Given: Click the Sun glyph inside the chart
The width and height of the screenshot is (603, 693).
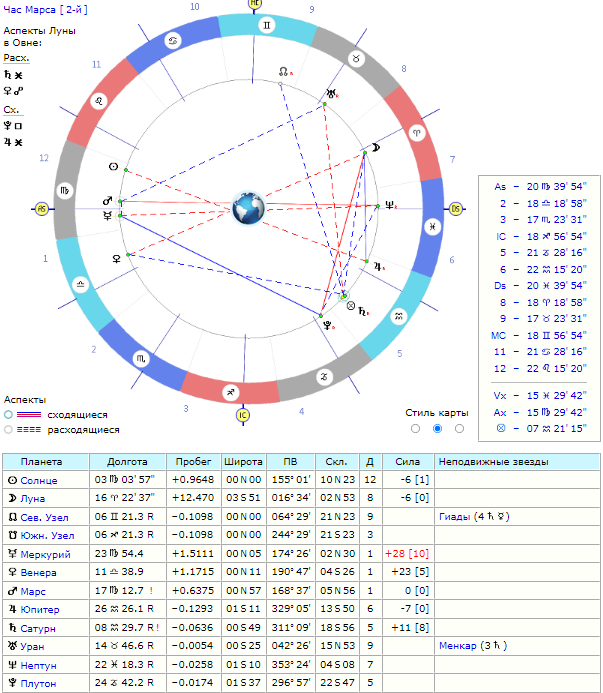Looking at the screenshot, I should tap(114, 167).
